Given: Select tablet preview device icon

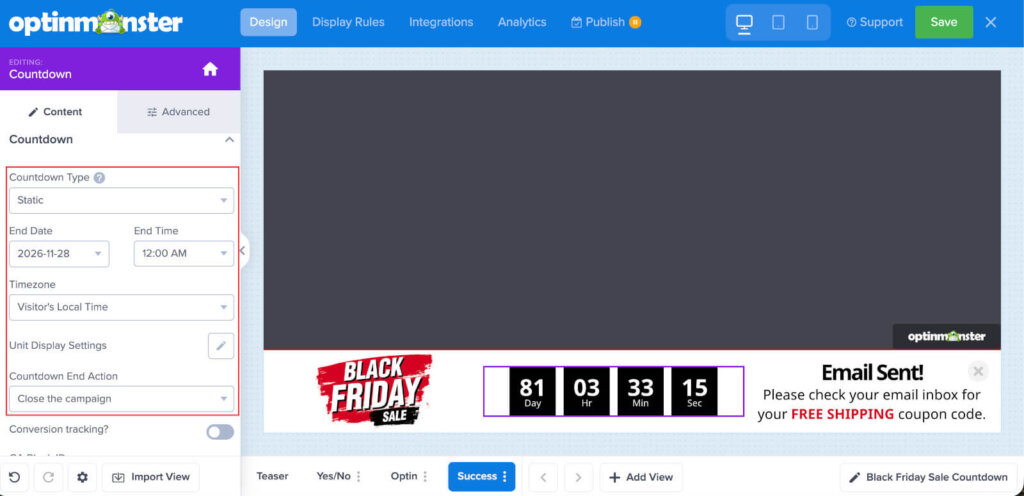Looking at the screenshot, I should pos(778,22).
